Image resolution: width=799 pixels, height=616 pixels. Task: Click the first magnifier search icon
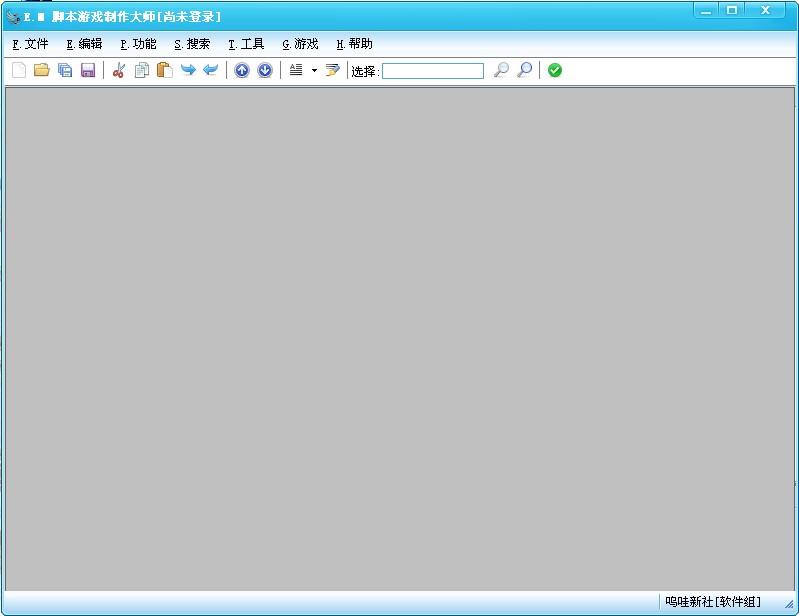pyautogui.click(x=501, y=70)
